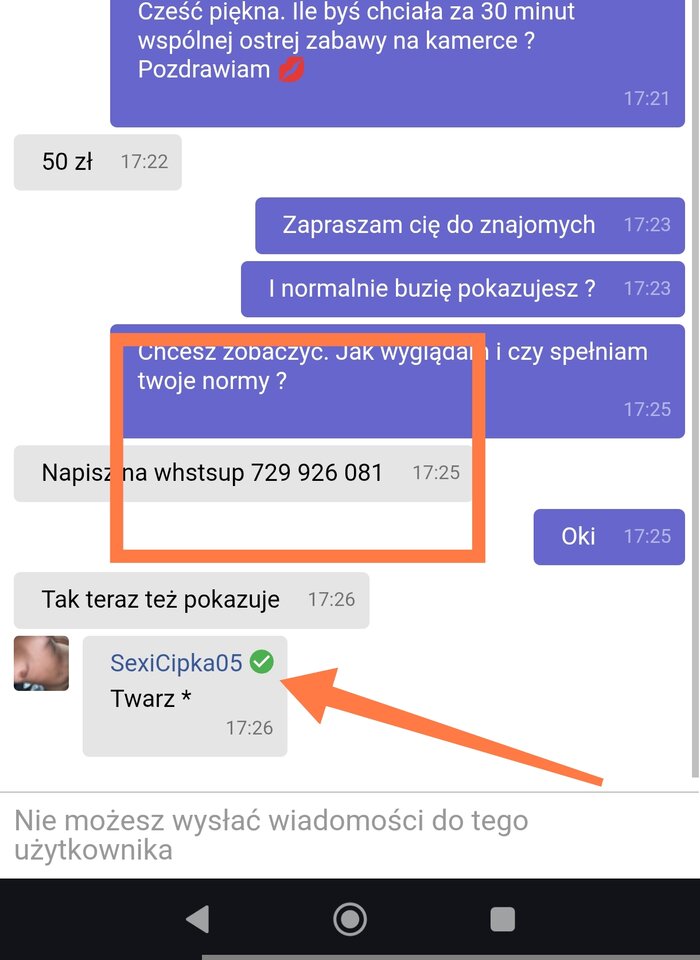Image resolution: width=700 pixels, height=960 pixels.
Task: Tap the 'Tak teraz też pokazuje' message
Action: coord(191,600)
